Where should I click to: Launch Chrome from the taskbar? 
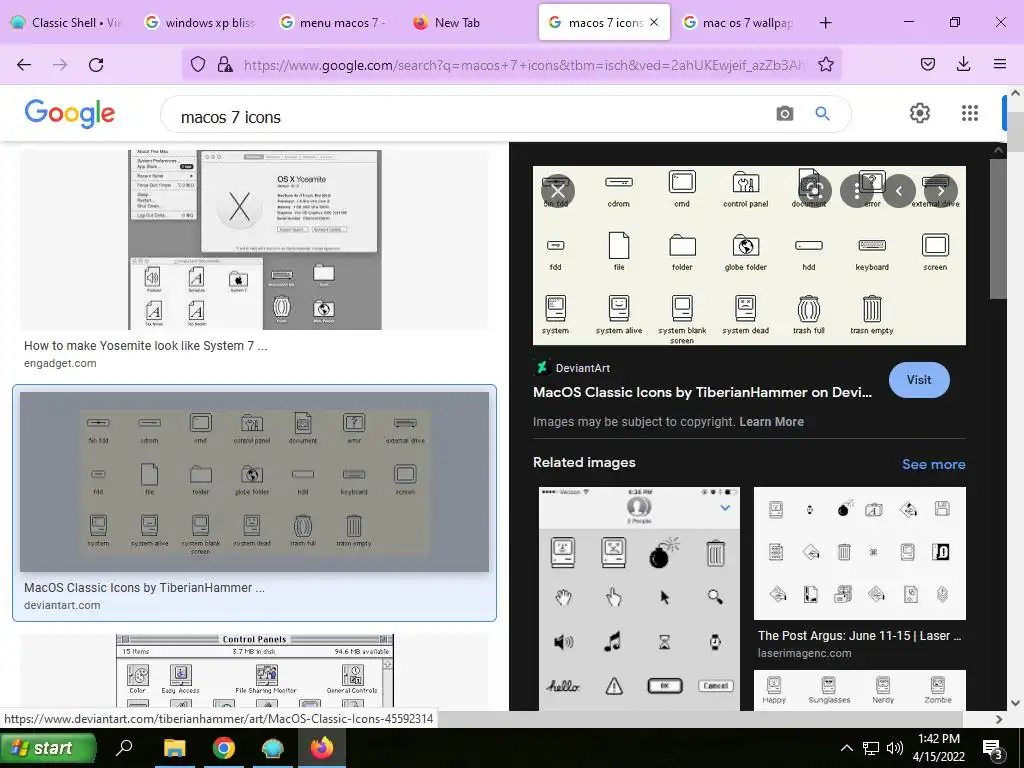[223, 748]
